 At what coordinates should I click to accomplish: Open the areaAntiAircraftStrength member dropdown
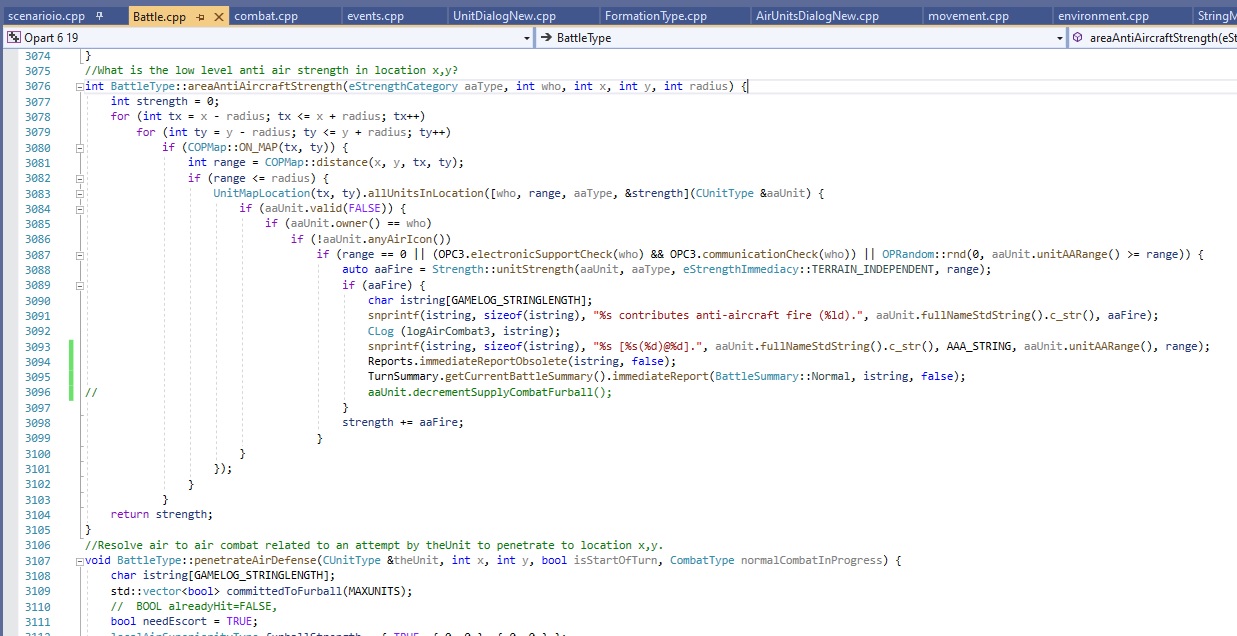point(1153,37)
